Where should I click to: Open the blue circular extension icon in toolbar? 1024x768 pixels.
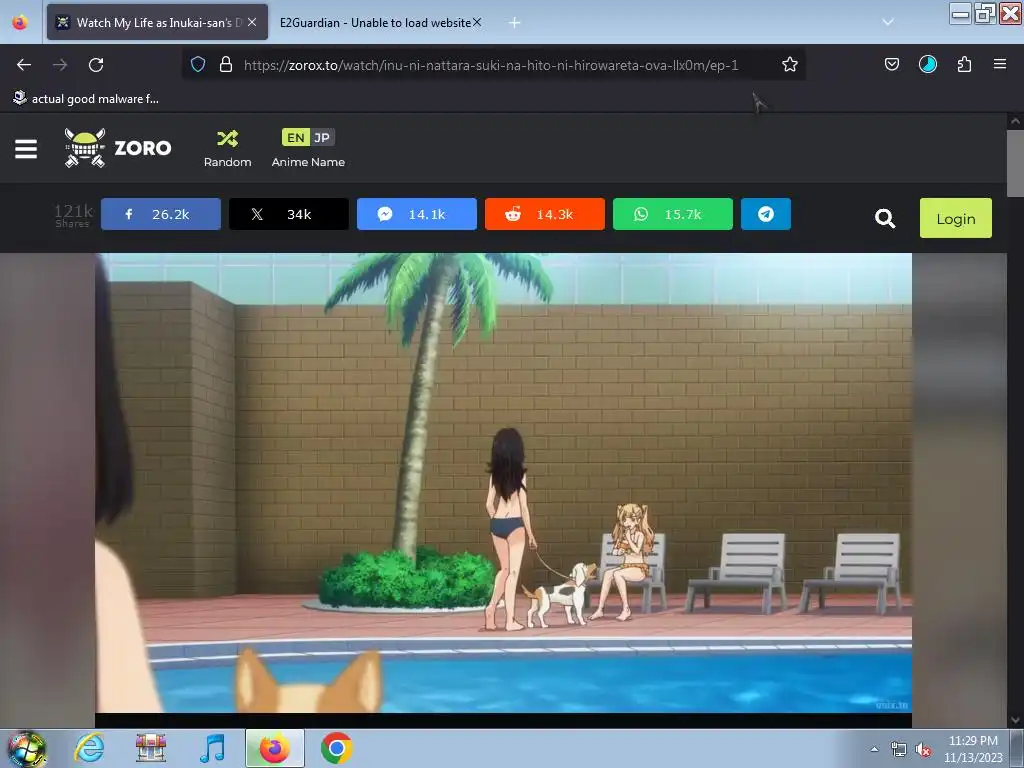(x=927, y=64)
